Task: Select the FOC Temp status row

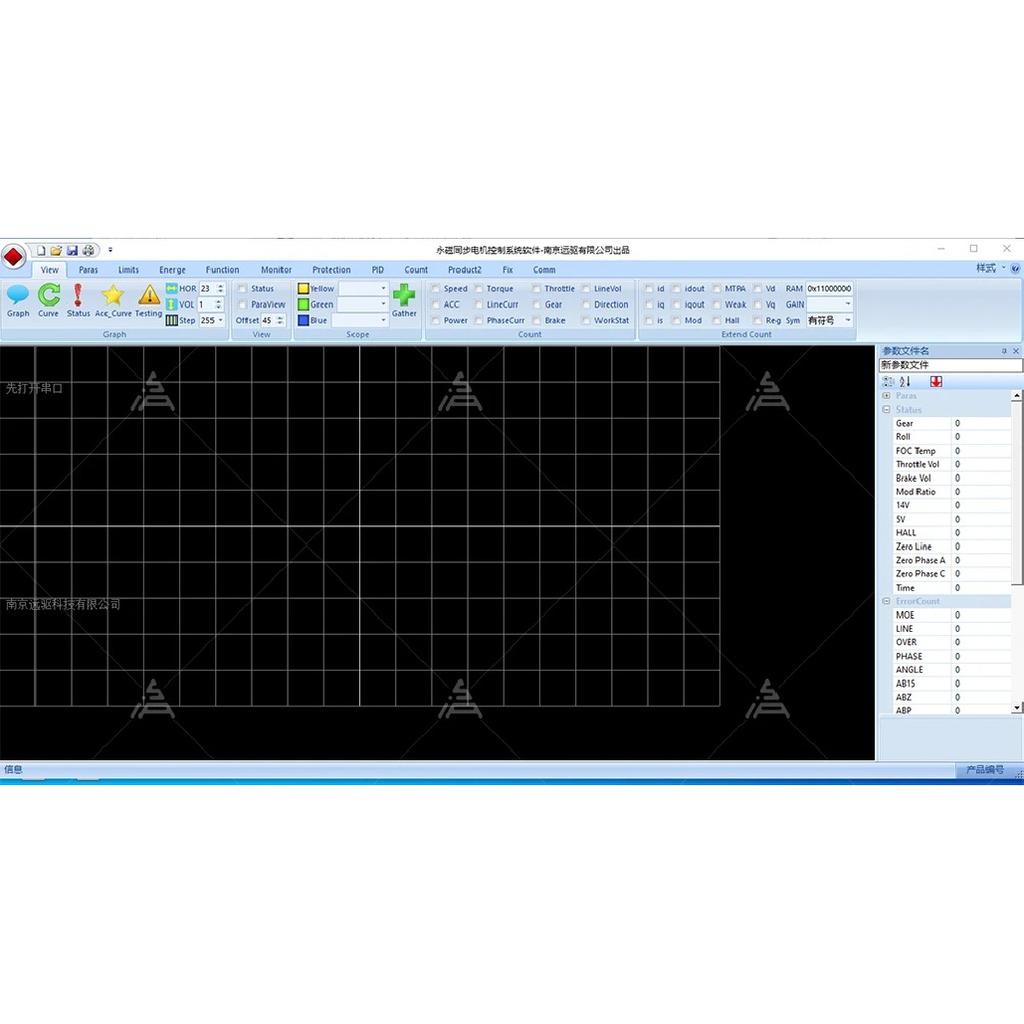Action: (x=952, y=451)
